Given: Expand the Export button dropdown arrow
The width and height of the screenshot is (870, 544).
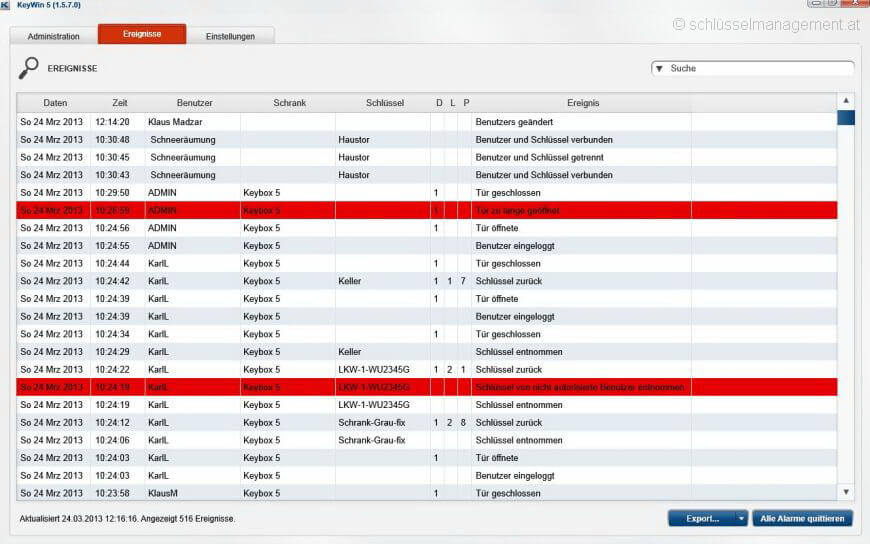Looking at the screenshot, I should coord(741,518).
